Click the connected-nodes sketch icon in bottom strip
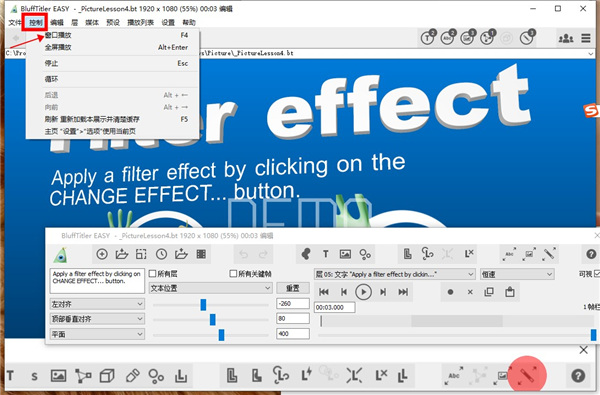 pyautogui.click(x=83, y=376)
